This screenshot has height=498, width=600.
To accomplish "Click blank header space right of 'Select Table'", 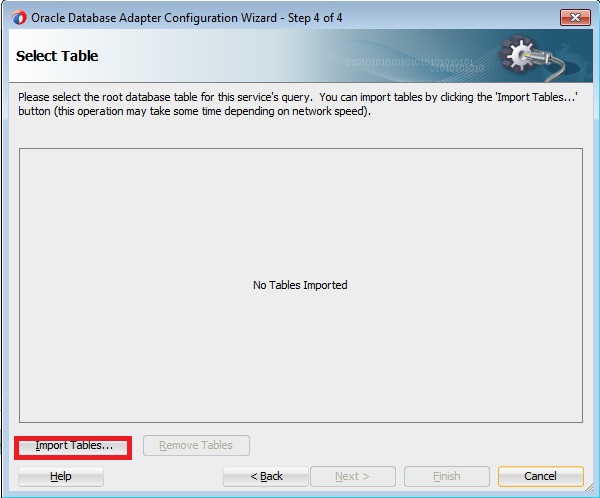I will tap(220, 57).
